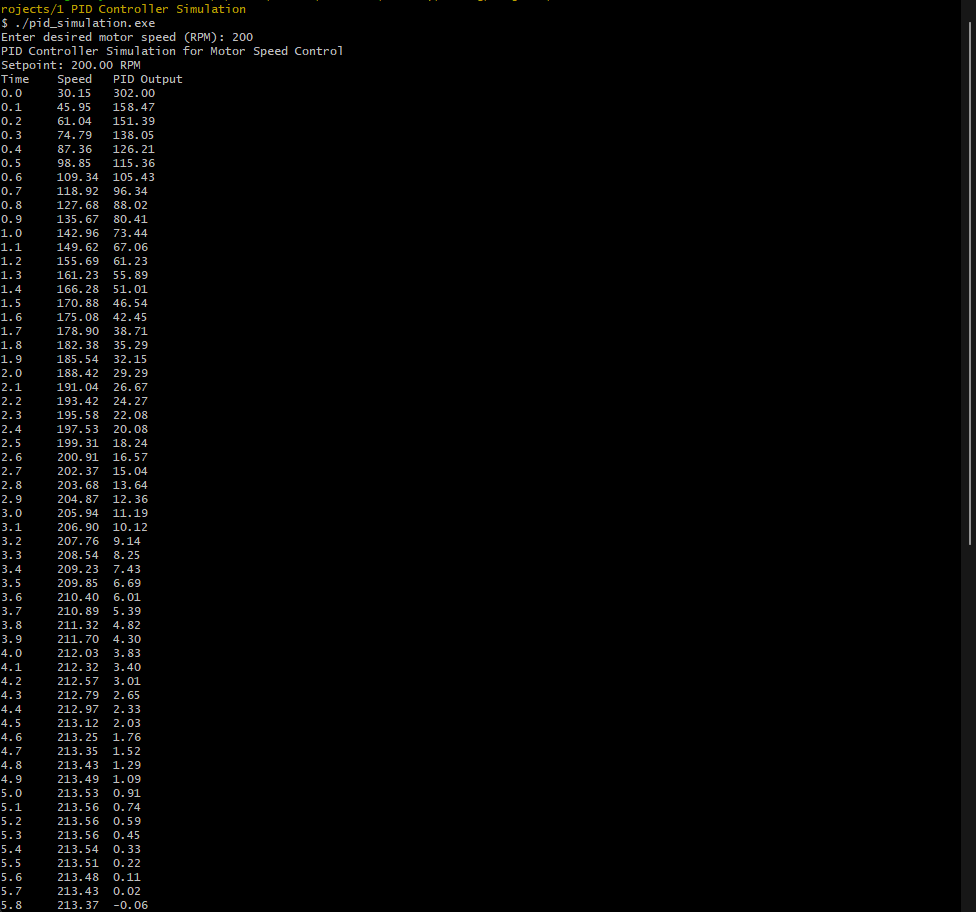Click the PID output value 8.25

tap(126, 555)
